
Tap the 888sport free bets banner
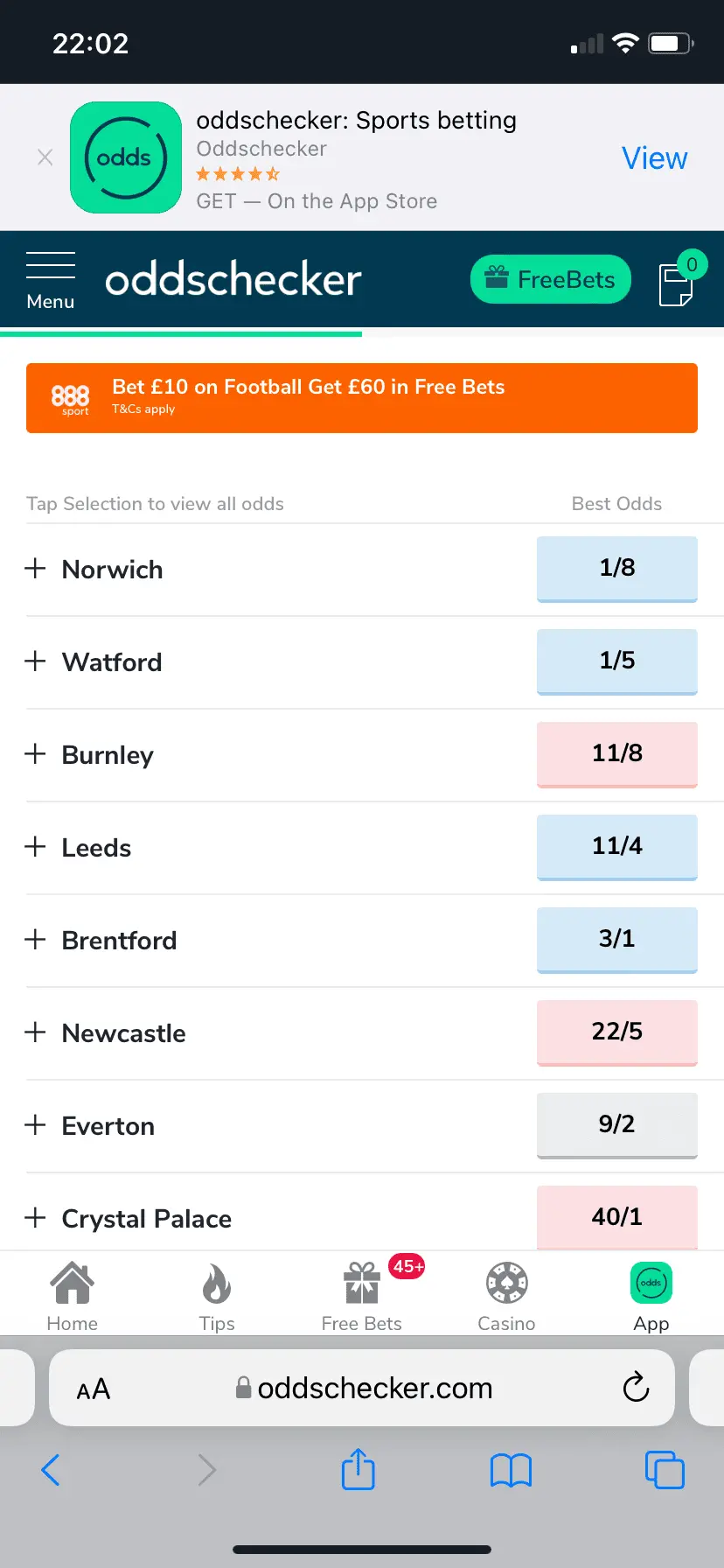[x=362, y=398]
